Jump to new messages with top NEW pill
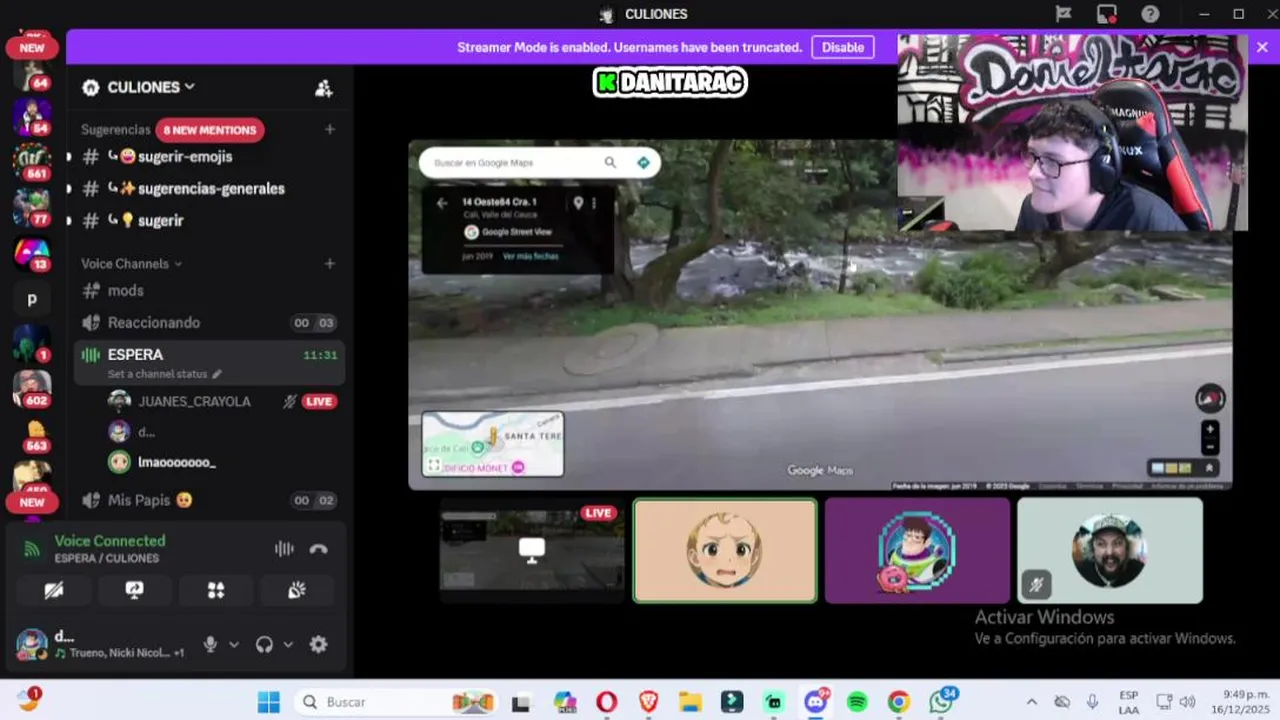This screenshot has width=1280, height=720. [32, 47]
